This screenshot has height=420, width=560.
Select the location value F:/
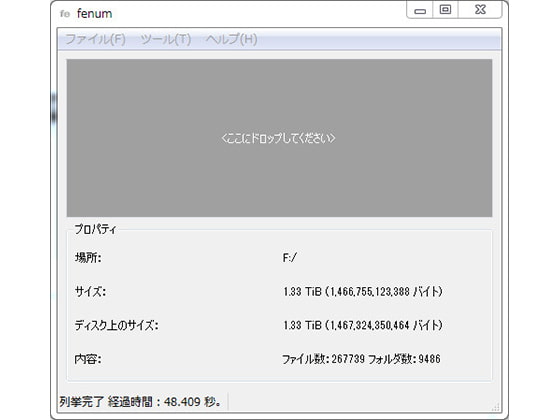pyautogui.click(x=289, y=258)
